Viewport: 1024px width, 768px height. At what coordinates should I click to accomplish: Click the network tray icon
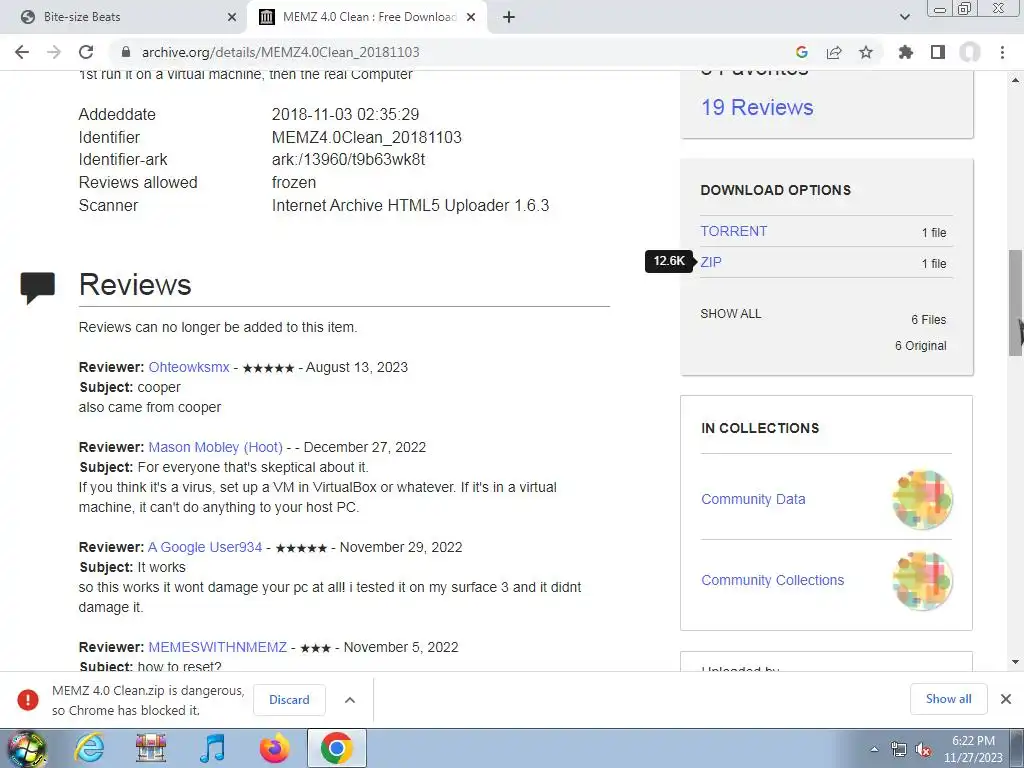coord(899,749)
